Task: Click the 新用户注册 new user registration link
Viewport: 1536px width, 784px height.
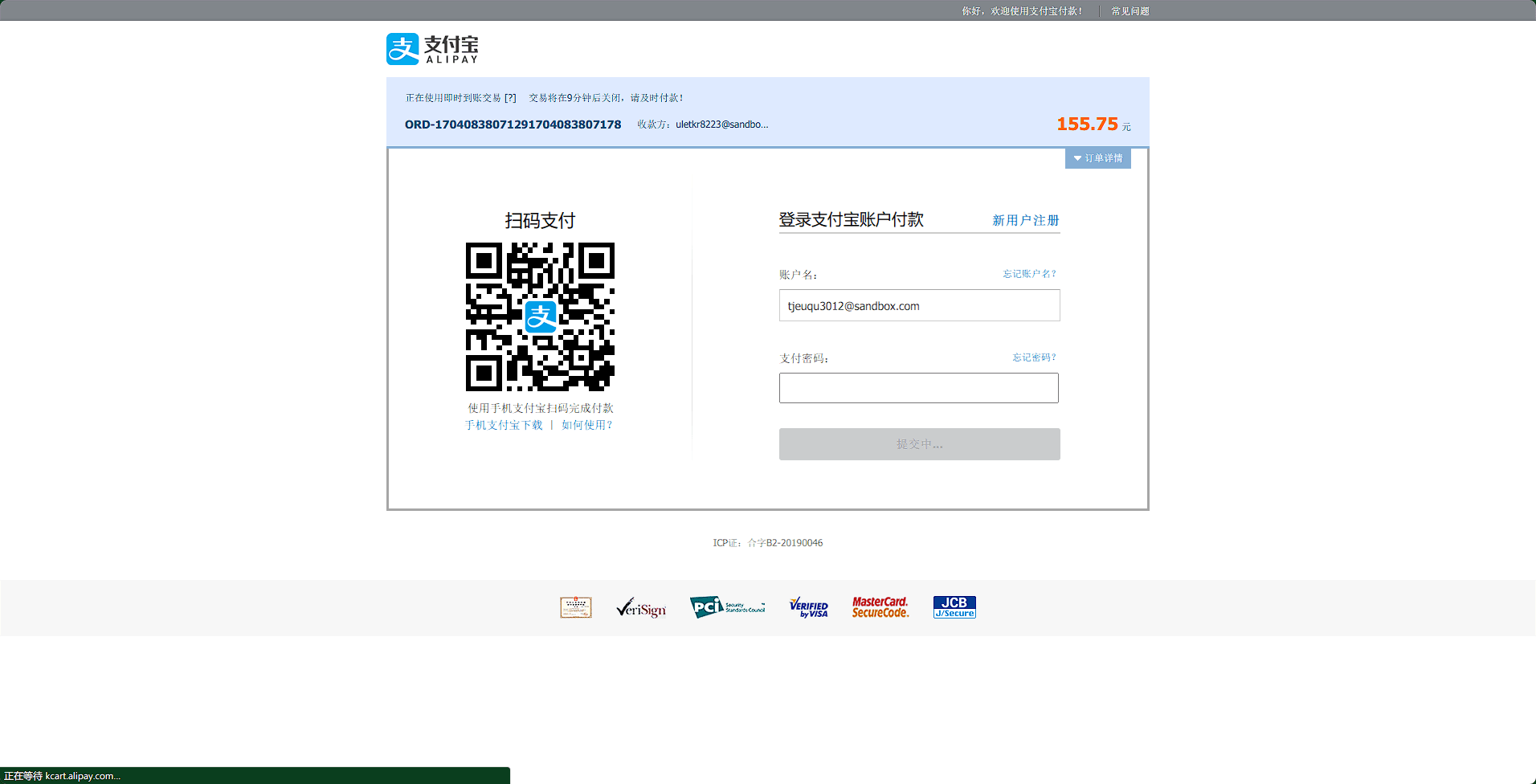Action: (x=1026, y=220)
